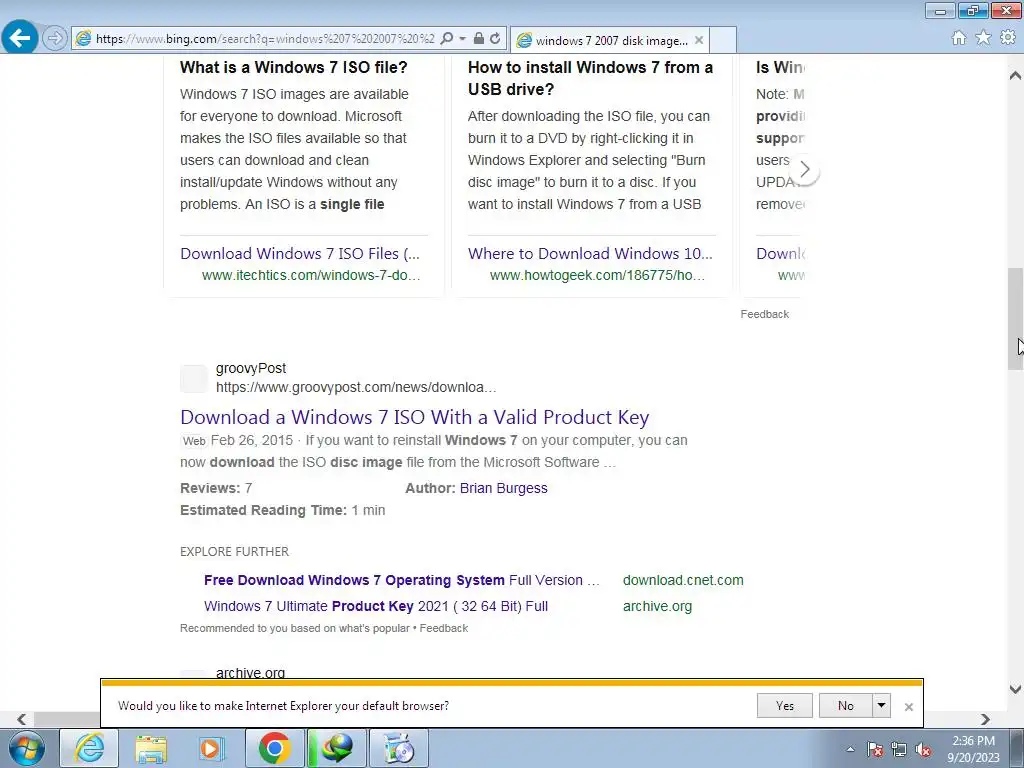Click 'What is a Windows 7 ISO file?' heading
Image resolution: width=1024 pixels, height=768 pixels.
click(294, 67)
